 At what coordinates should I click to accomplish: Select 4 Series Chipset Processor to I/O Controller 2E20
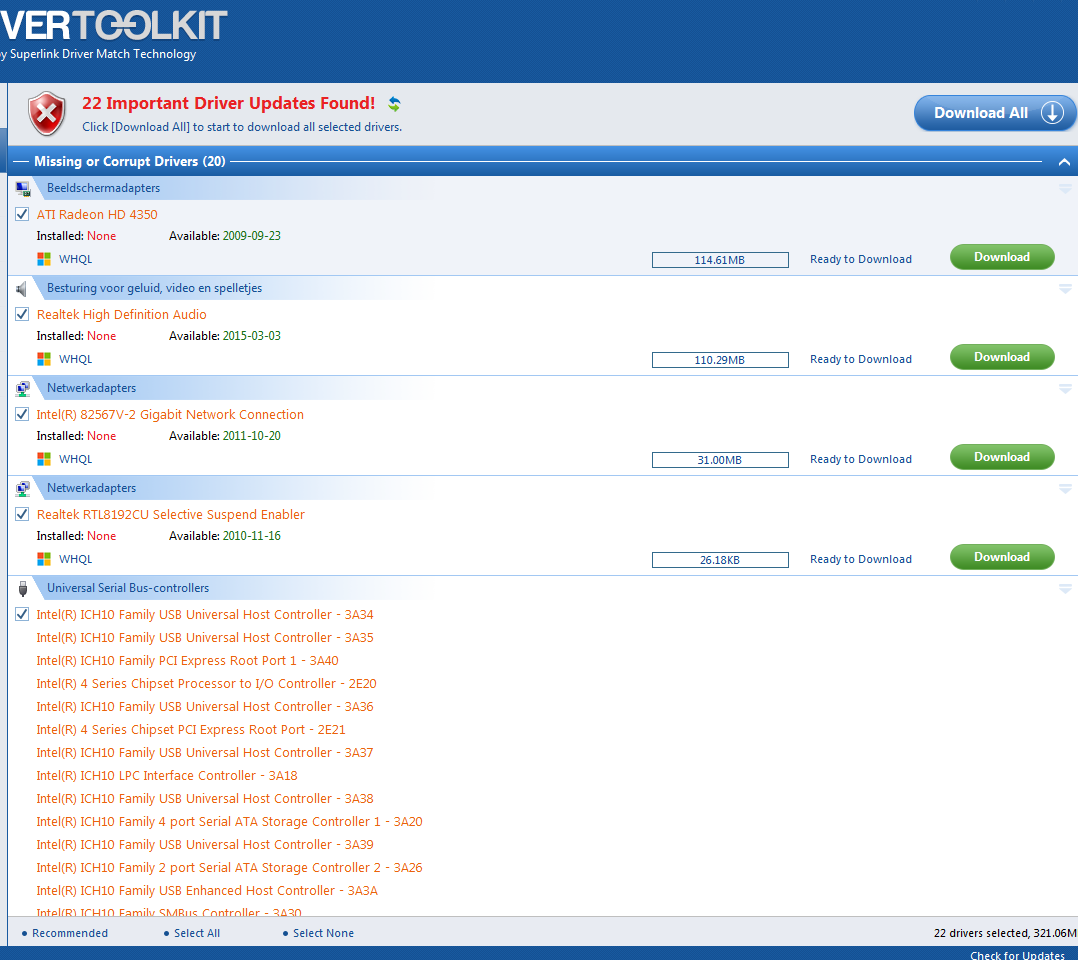point(206,684)
